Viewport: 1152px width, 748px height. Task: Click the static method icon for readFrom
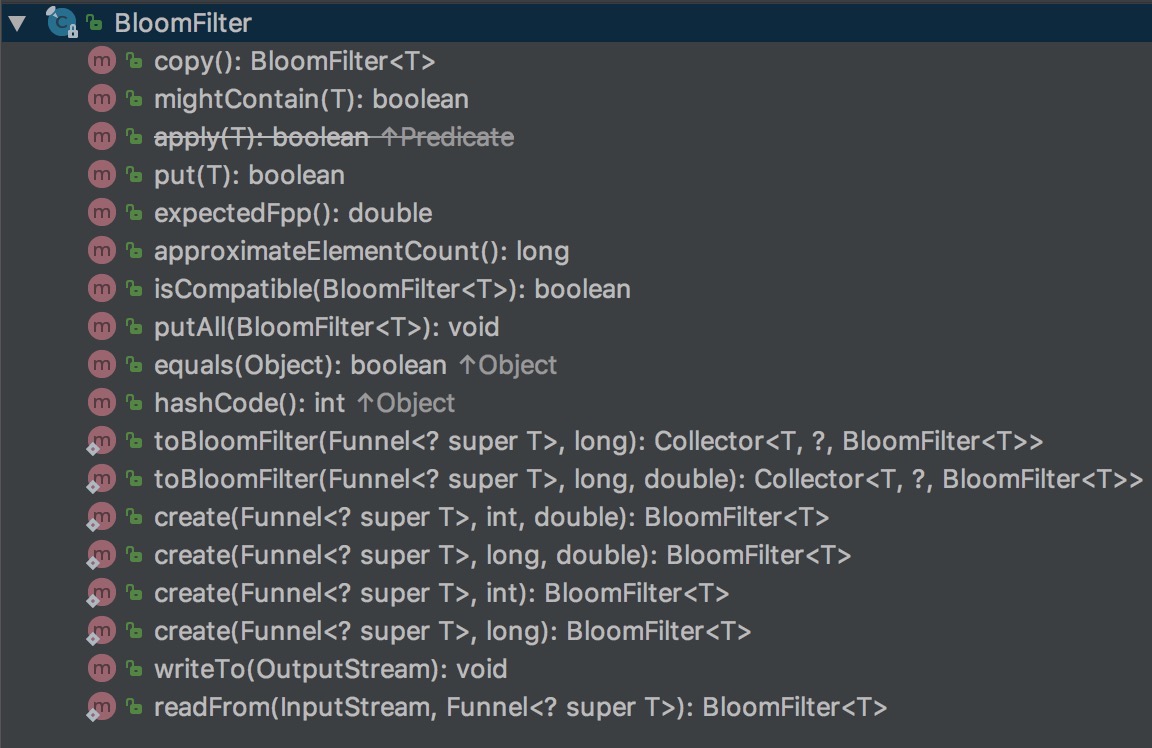101,708
